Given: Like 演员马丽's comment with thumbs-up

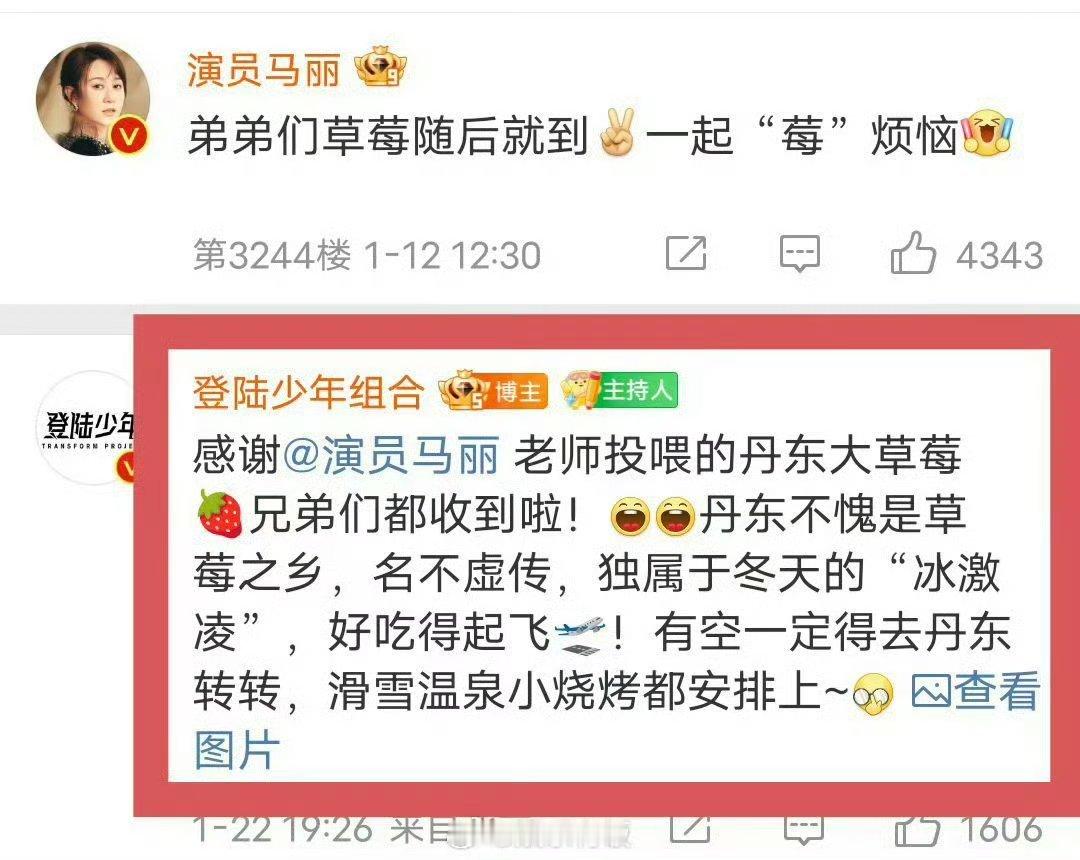Looking at the screenshot, I should (913, 253).
